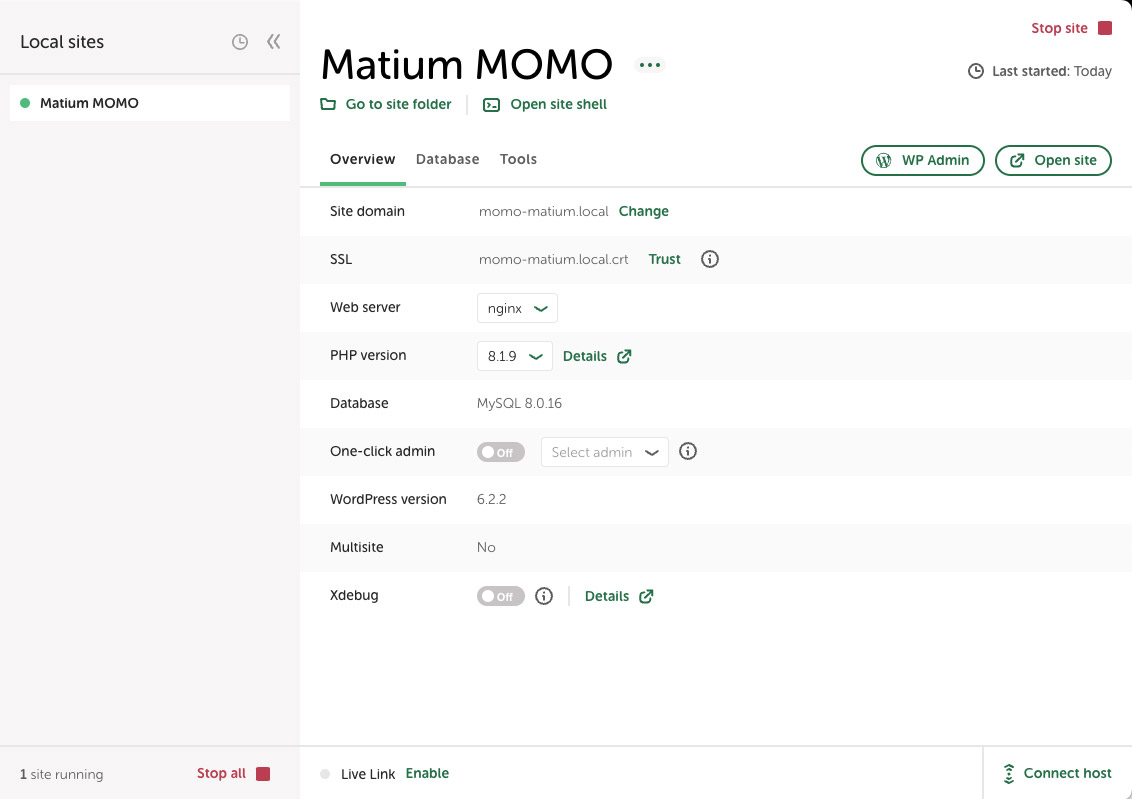Expand the Select admin dropdown

[x=604, y=452]
